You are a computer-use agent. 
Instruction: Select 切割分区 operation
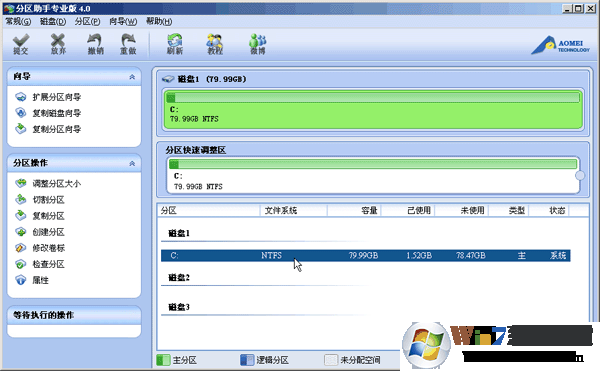48,200
